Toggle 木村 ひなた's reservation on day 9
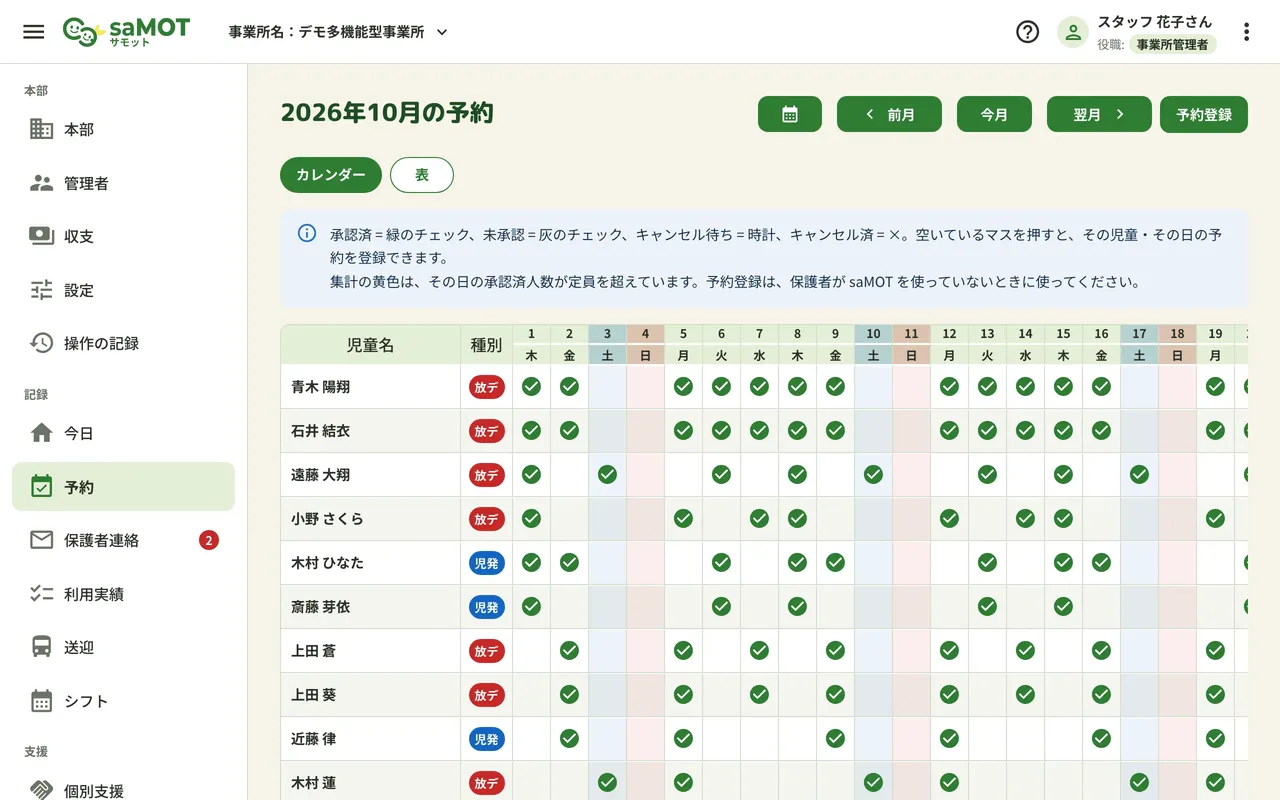The image size is (1280, 800). point(835,562)
